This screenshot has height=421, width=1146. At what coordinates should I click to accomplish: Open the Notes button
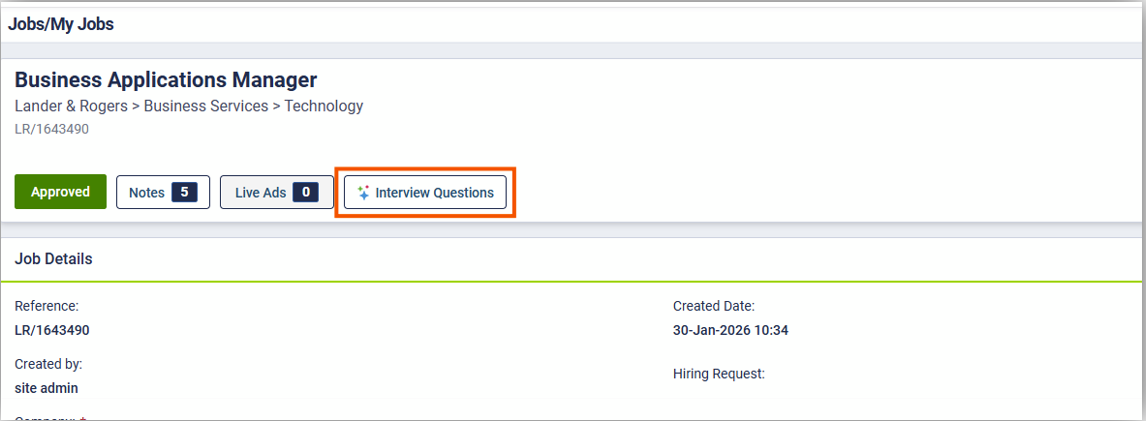[147, 192]
